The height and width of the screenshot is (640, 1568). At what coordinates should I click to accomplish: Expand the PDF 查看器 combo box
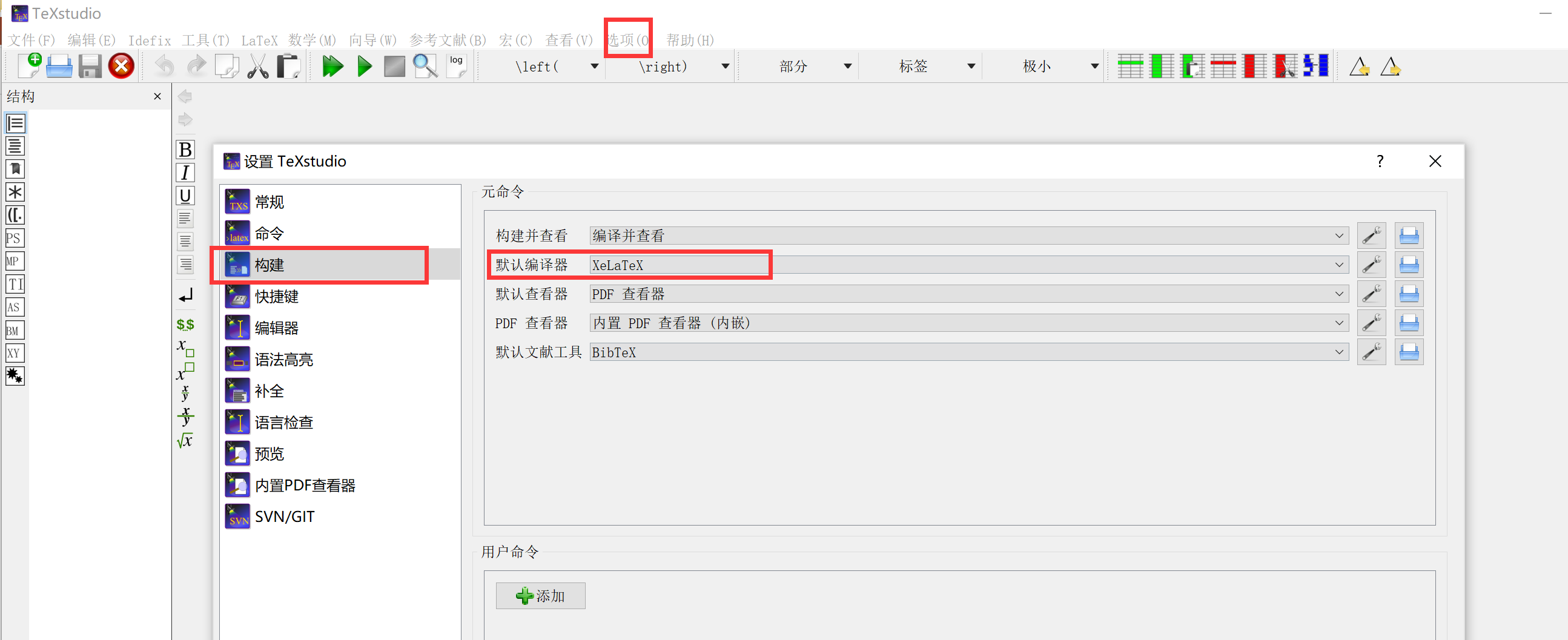point(969,323)
